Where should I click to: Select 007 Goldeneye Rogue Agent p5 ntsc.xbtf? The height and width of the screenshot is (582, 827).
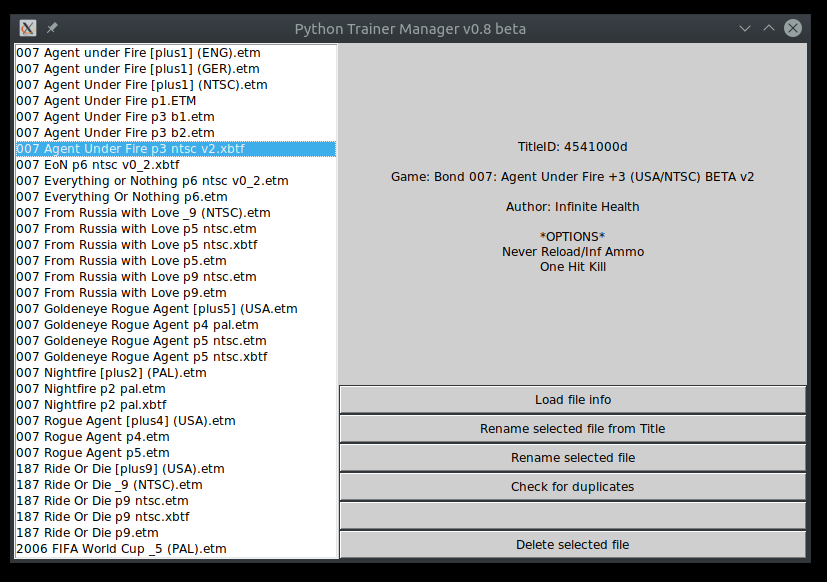(176, 357)
